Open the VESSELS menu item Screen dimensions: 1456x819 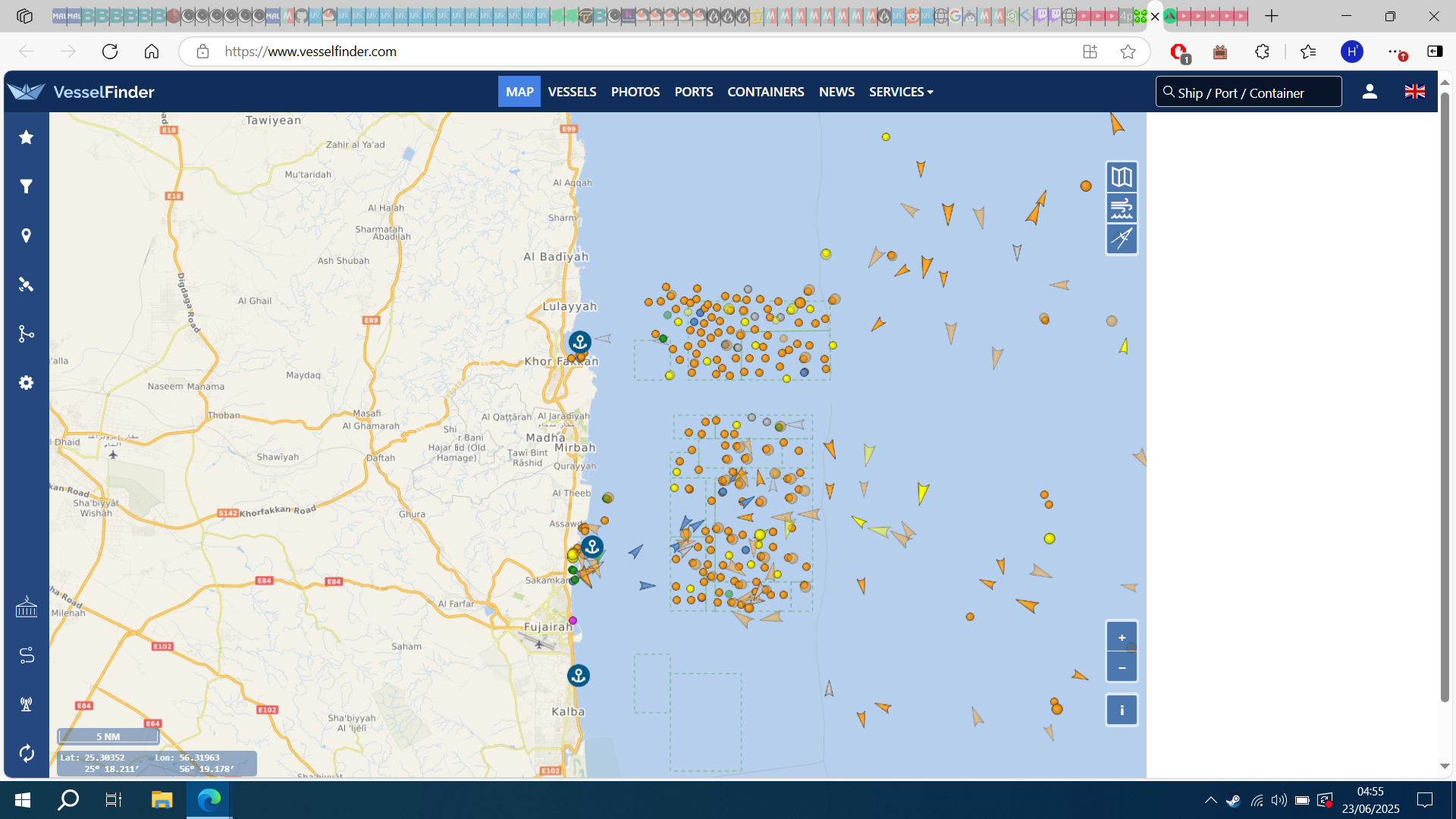pos(572,92)
